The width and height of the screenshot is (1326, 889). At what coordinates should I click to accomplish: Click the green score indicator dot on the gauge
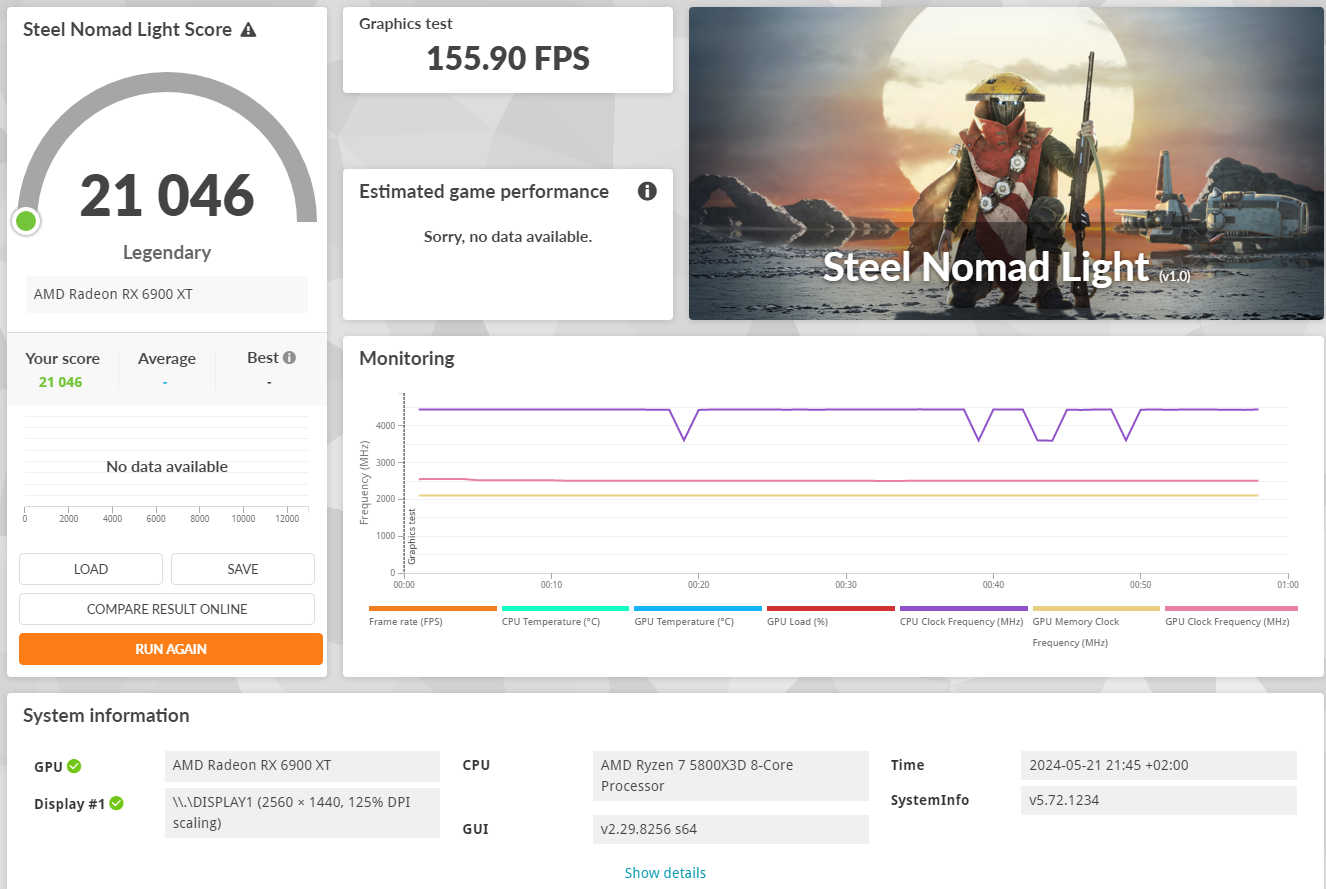26,221
